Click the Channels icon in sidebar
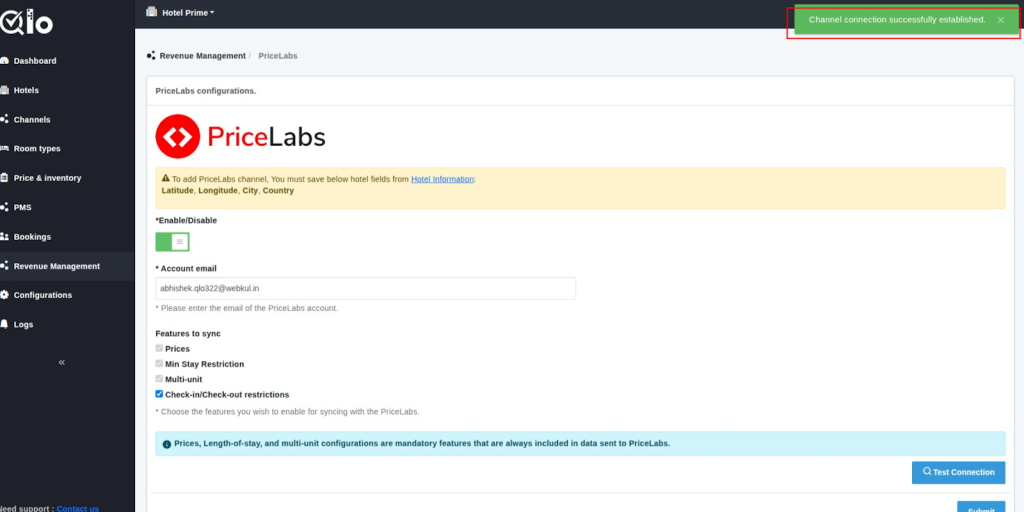 5,119
